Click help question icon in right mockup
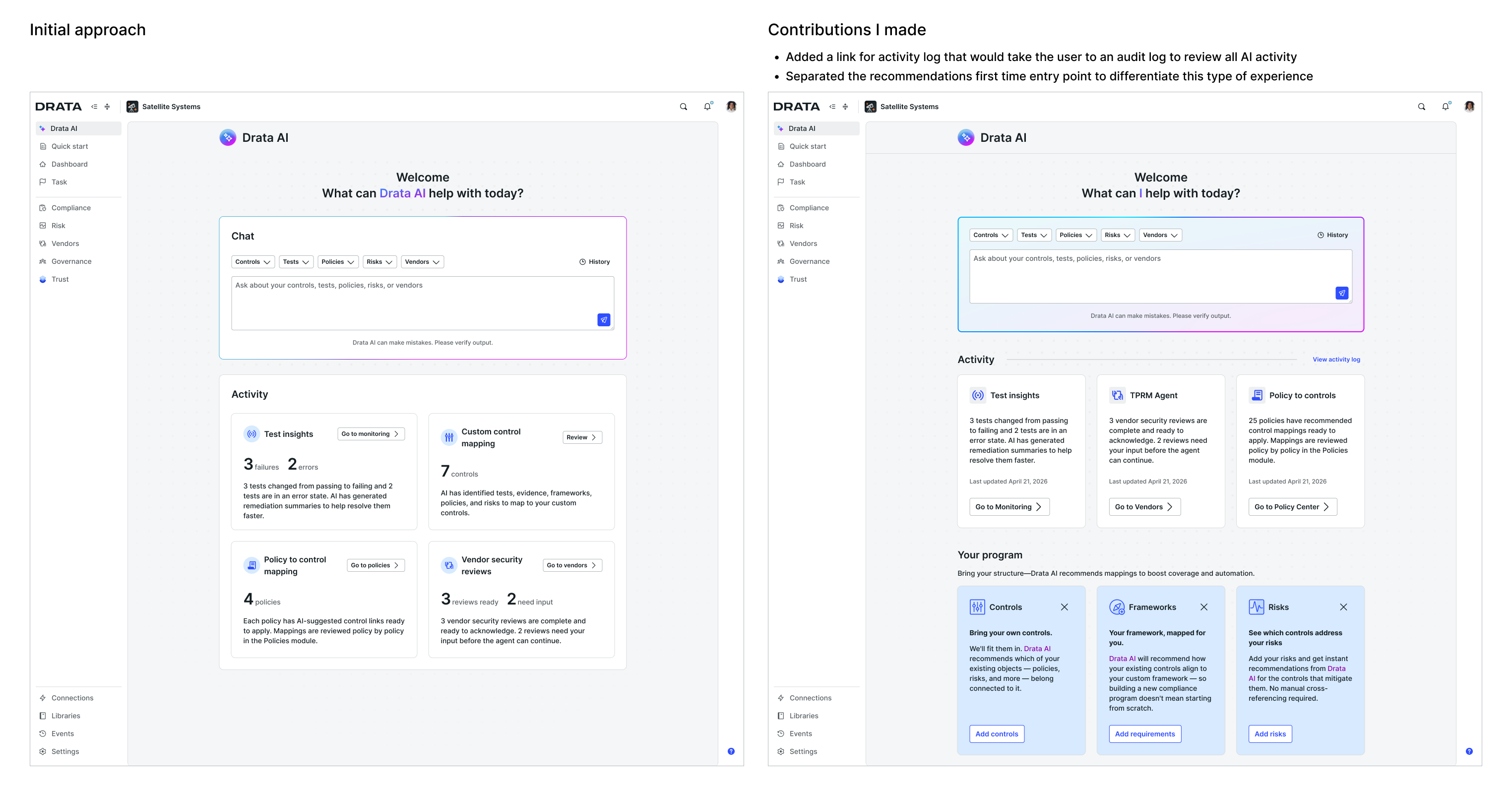The image size is (1512, 786). [x=1469, y=751]
